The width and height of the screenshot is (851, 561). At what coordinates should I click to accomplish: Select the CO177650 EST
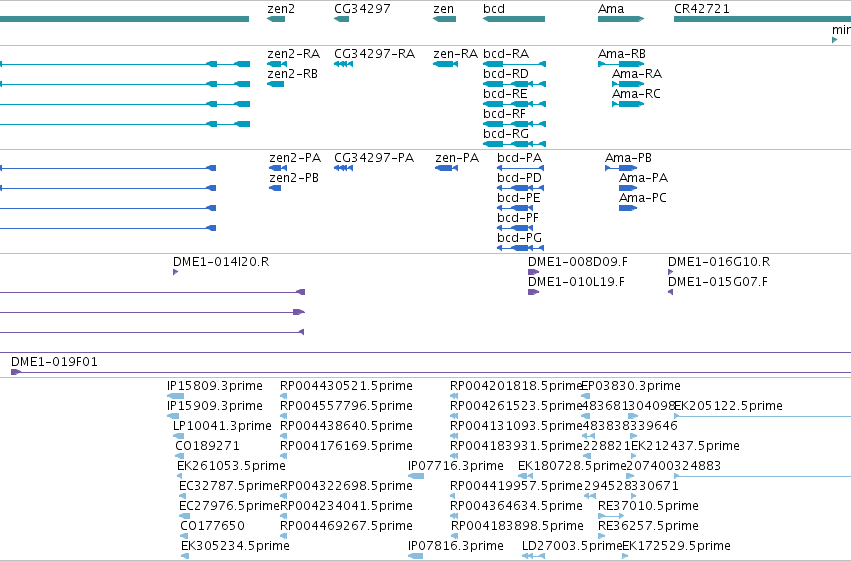[x=185, y=536]
